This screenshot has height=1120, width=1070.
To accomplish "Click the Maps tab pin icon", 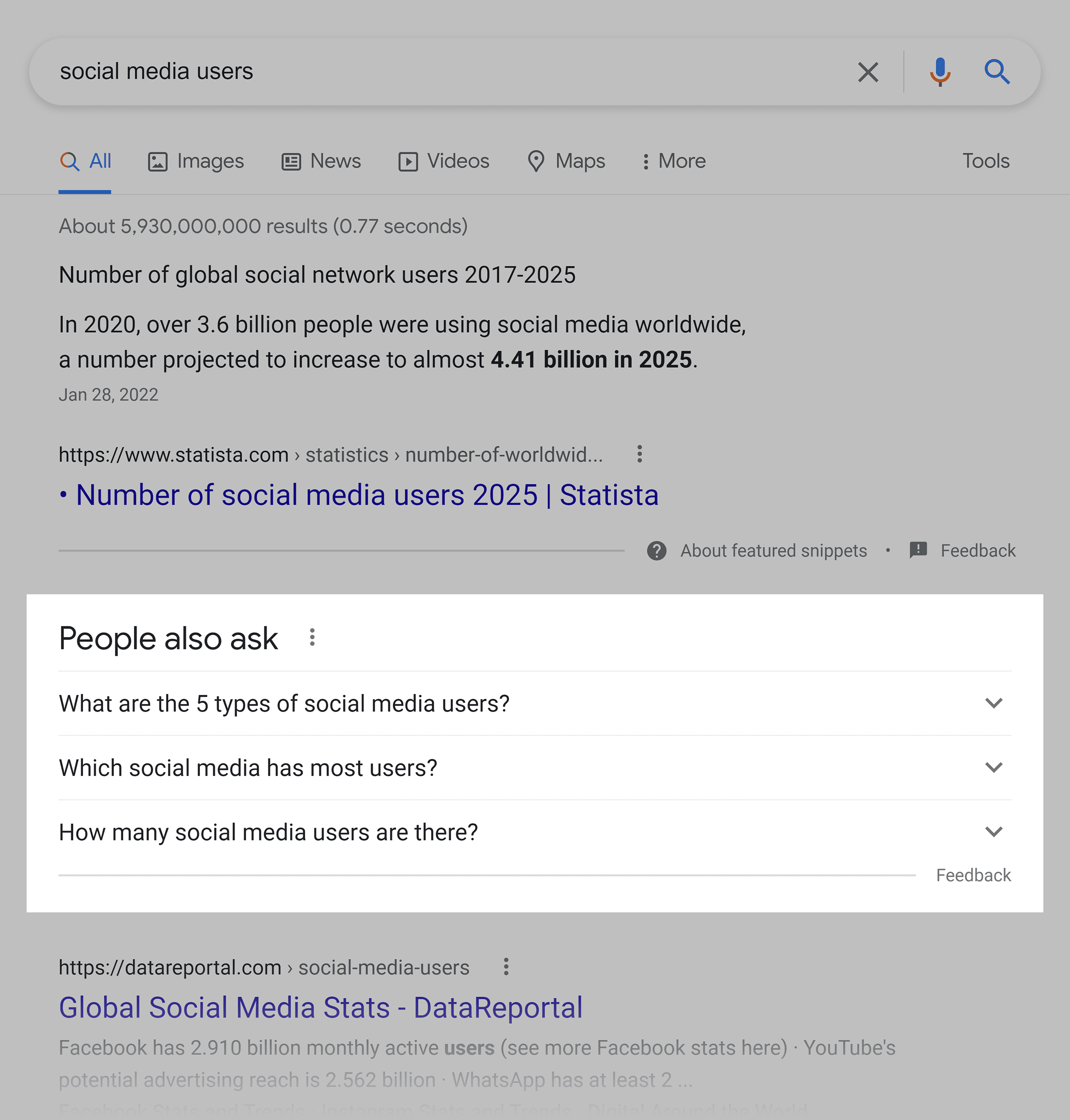I will [x=535, y=161].
